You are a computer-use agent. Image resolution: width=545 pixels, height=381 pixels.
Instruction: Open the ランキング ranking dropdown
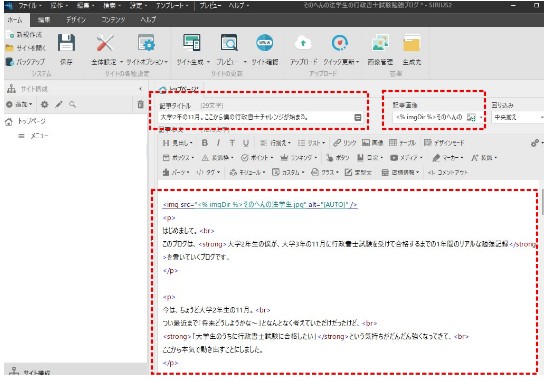pos(299,158)
